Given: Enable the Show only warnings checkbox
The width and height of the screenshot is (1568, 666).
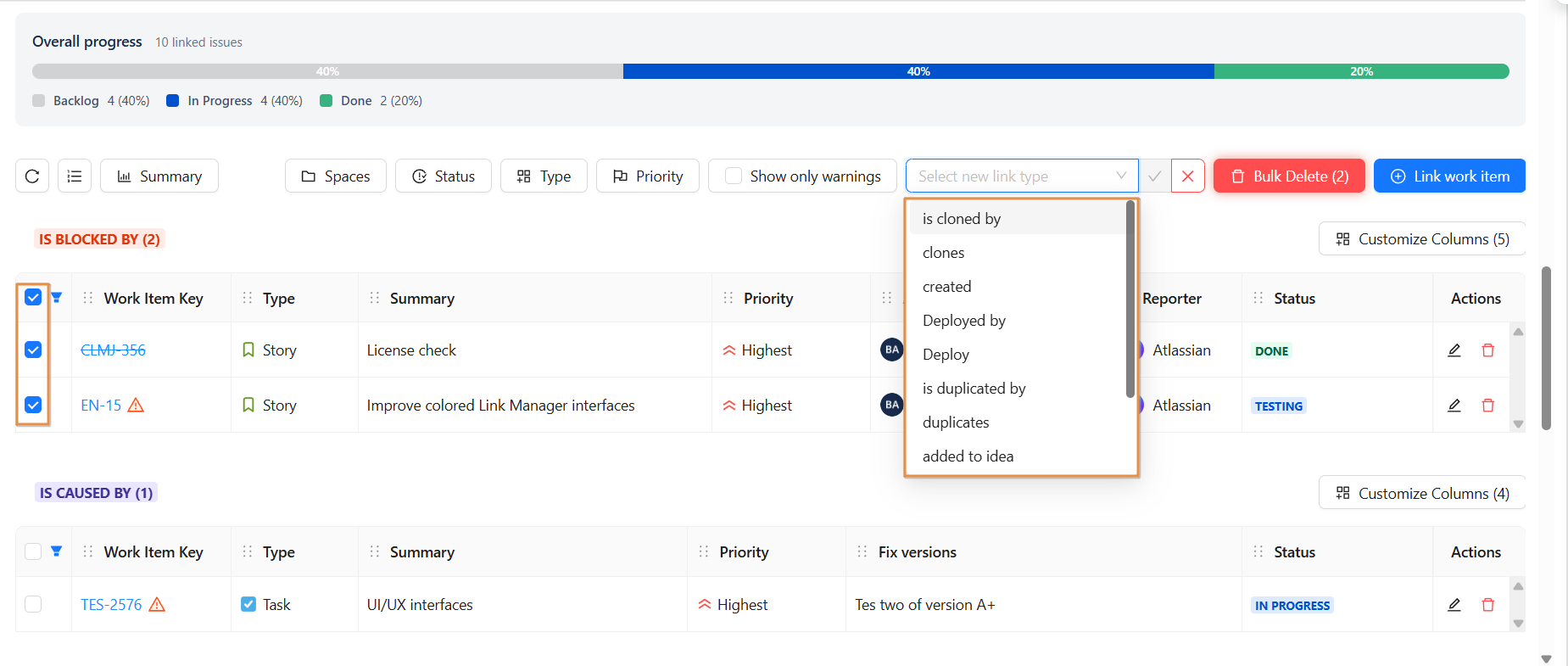Looking at the screenshot, I should pos(734,176).
